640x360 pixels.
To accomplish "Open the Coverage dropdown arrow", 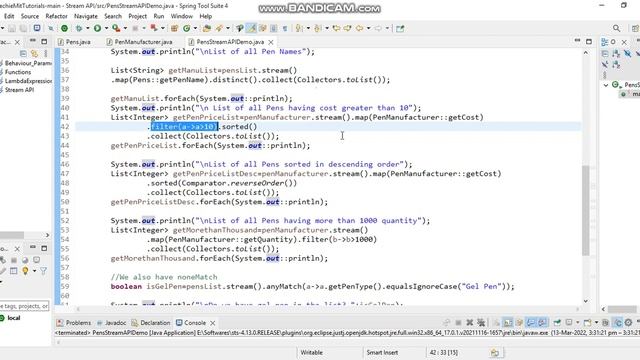I will (x=125, y=28).
